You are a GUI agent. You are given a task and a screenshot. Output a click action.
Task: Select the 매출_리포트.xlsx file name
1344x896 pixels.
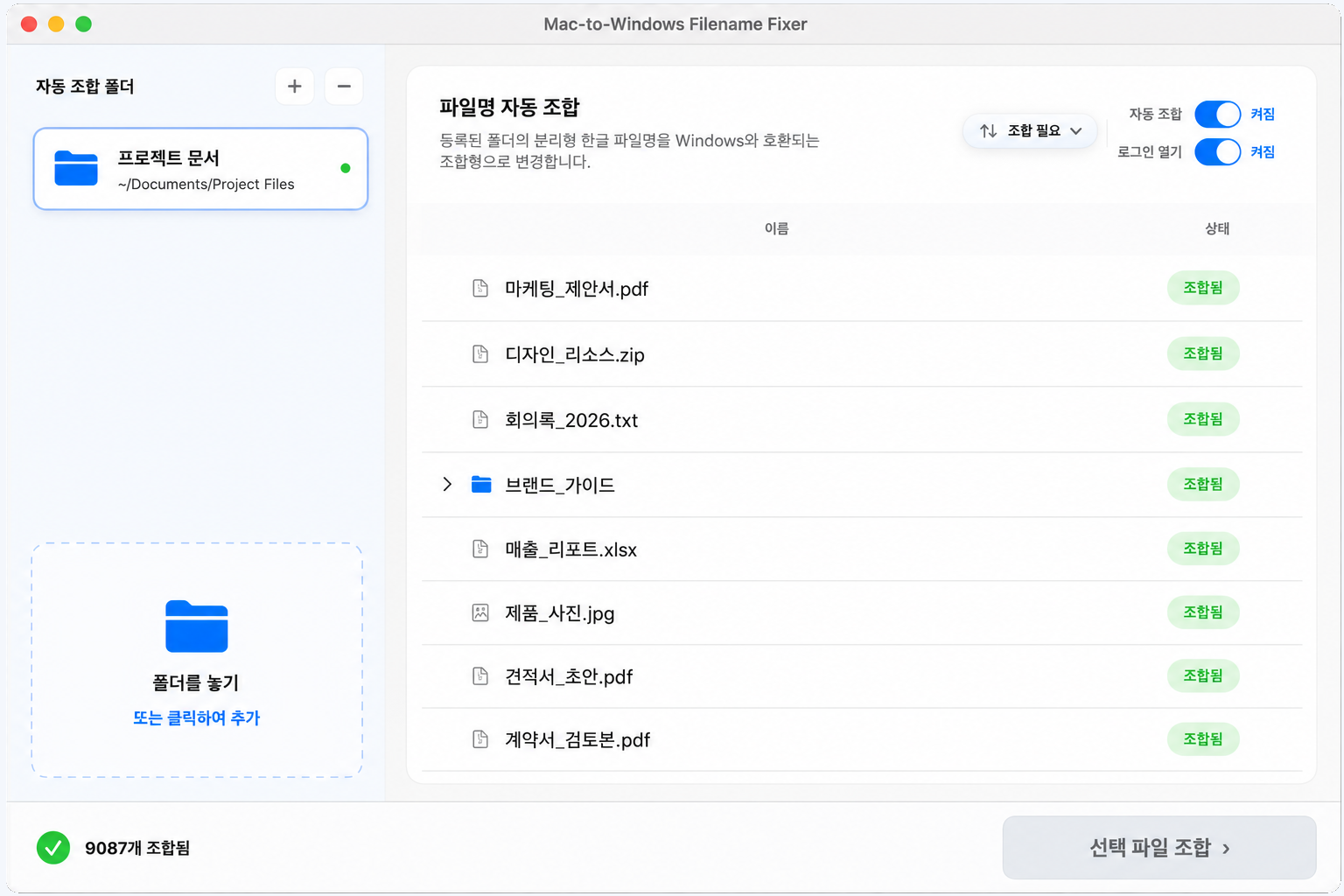570,549
